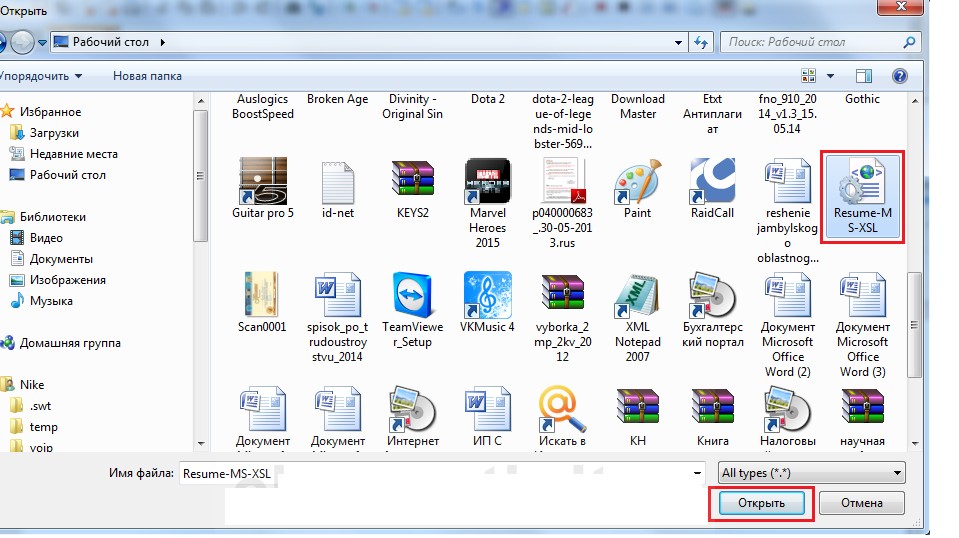The width and height of the screenshot is (959, 538).
Task: Select the Интернет shortcut icon
Action: [x=413, y=409]
